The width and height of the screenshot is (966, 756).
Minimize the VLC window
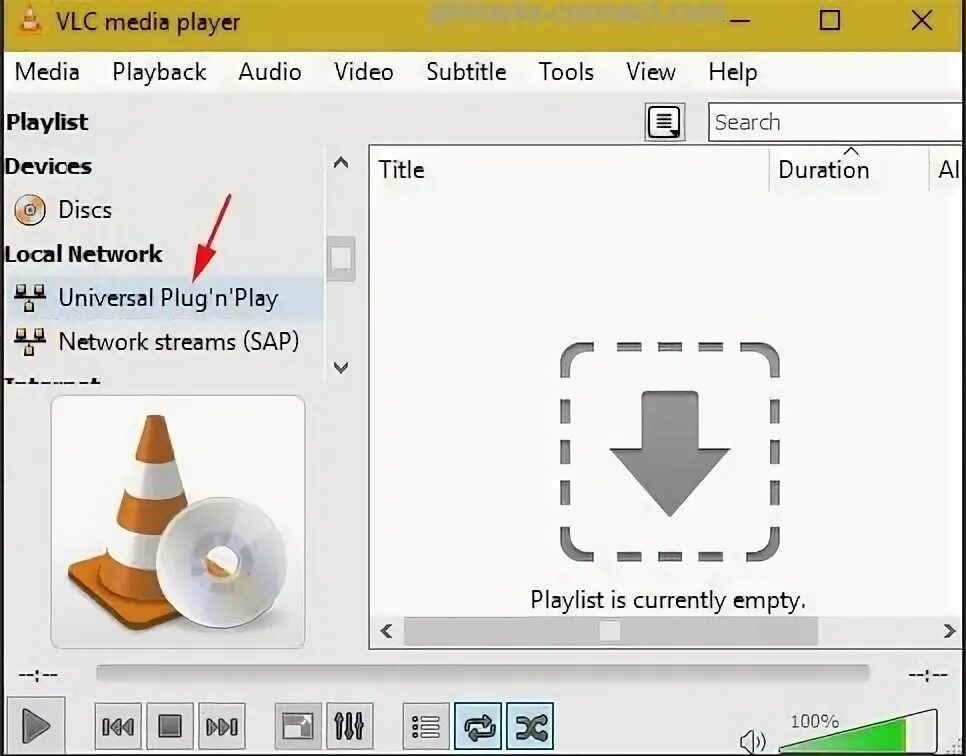(x=739, y=20)
